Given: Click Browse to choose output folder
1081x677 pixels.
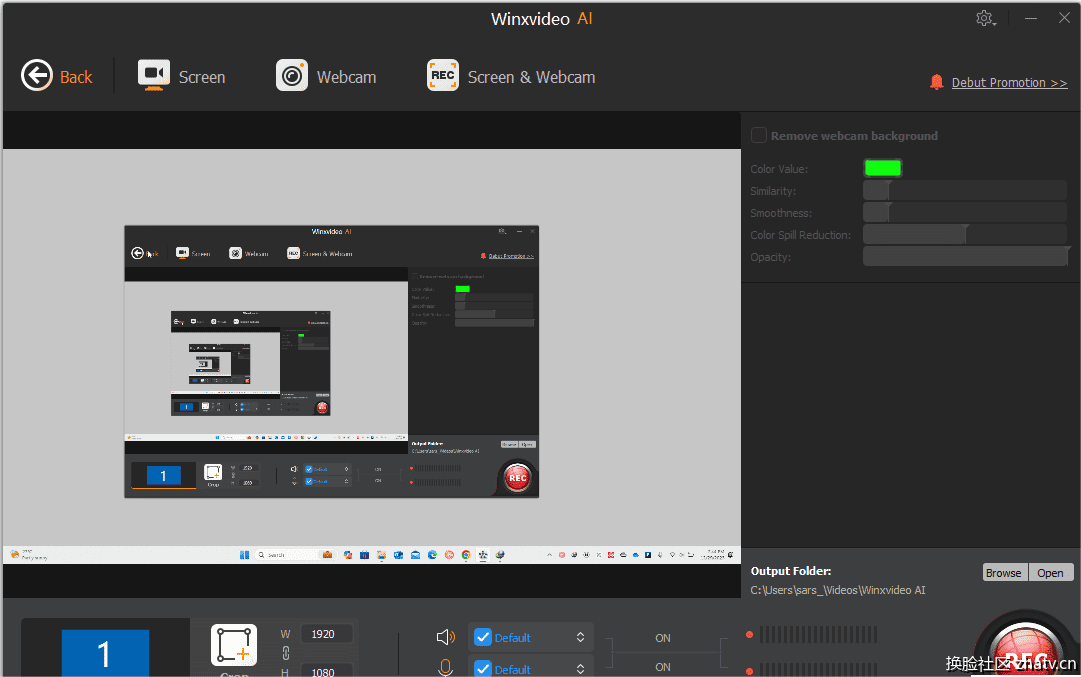Looking at the screenshot, I should pos(1003,573).
